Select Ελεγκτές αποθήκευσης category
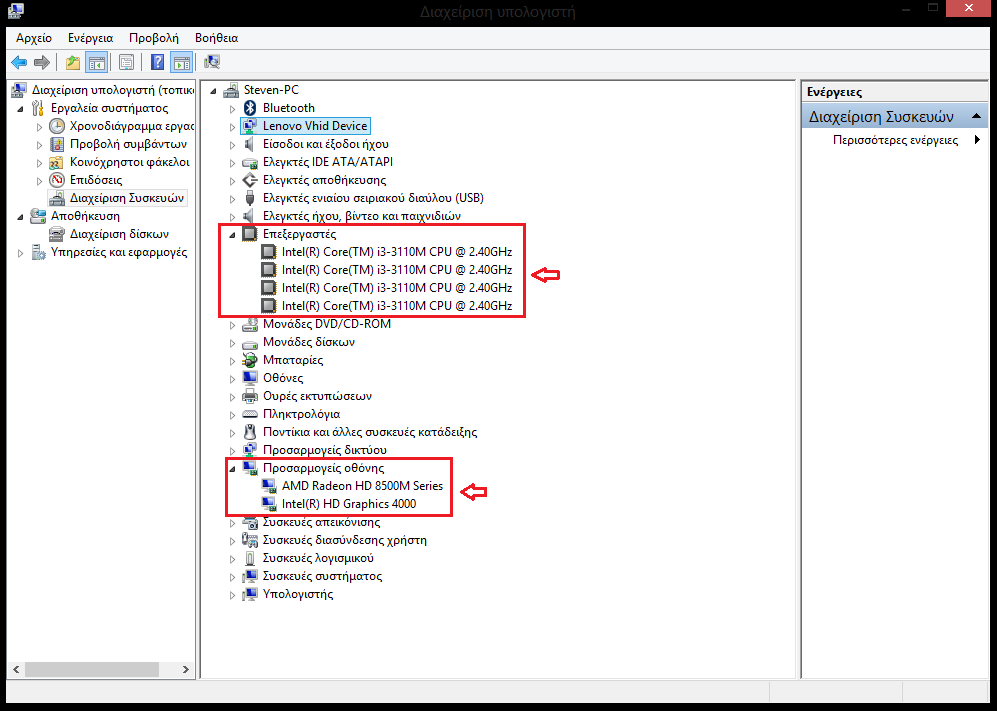The width and height of the screenshot is (997, 711). pos(324,180)
